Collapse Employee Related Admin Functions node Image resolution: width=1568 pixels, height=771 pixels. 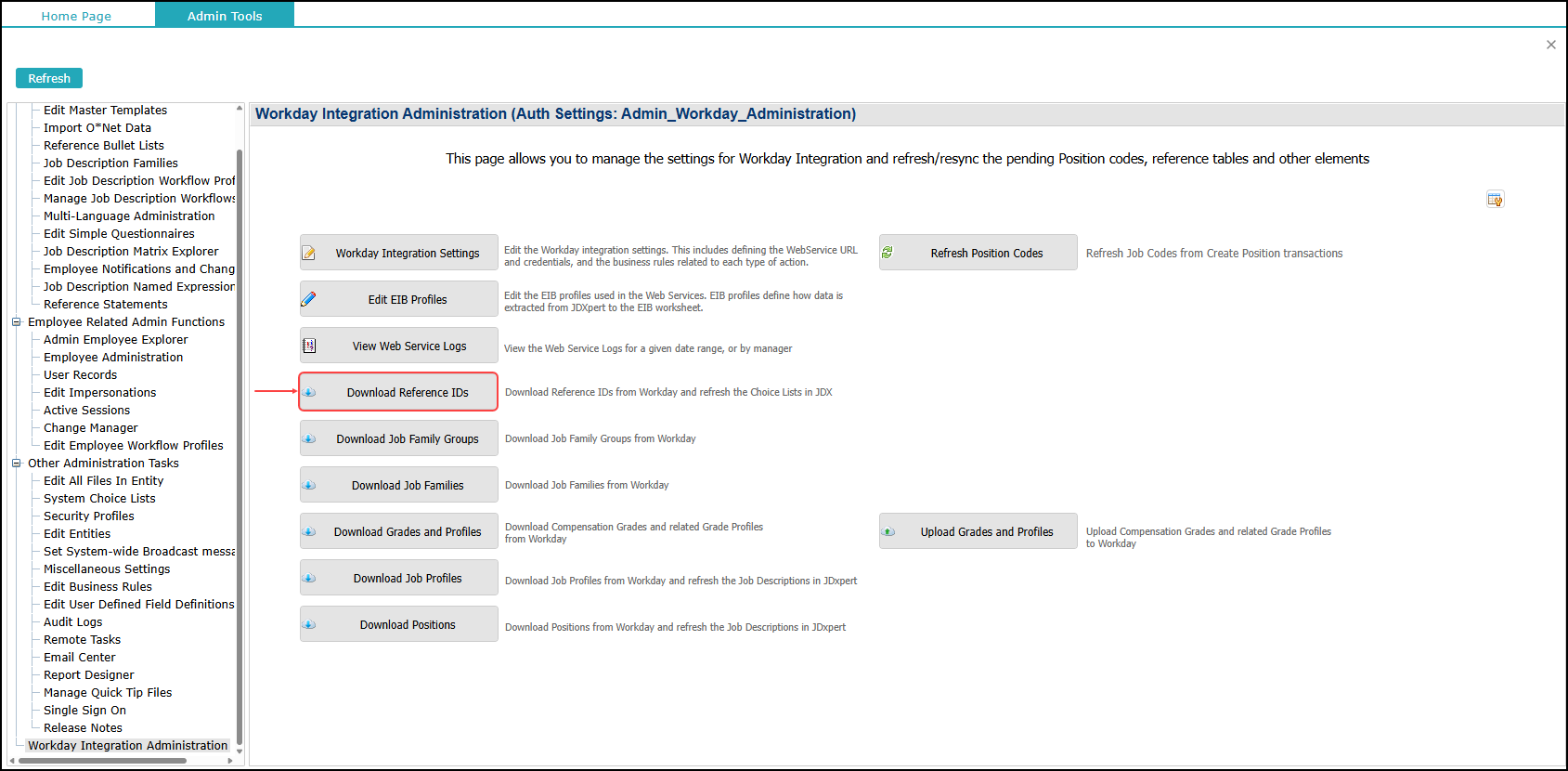[x=16, y=322]
